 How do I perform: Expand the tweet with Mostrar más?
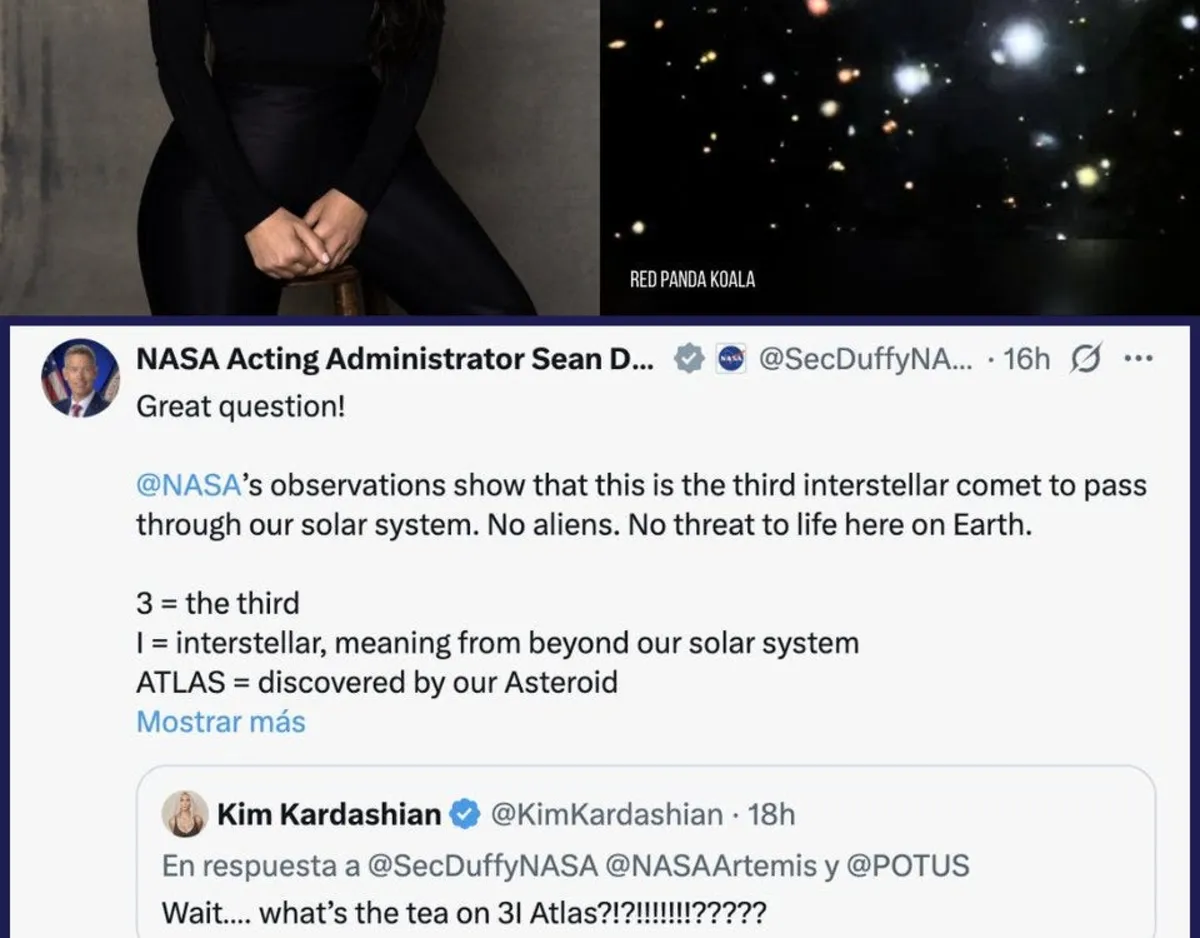click(x=221, y=721)
